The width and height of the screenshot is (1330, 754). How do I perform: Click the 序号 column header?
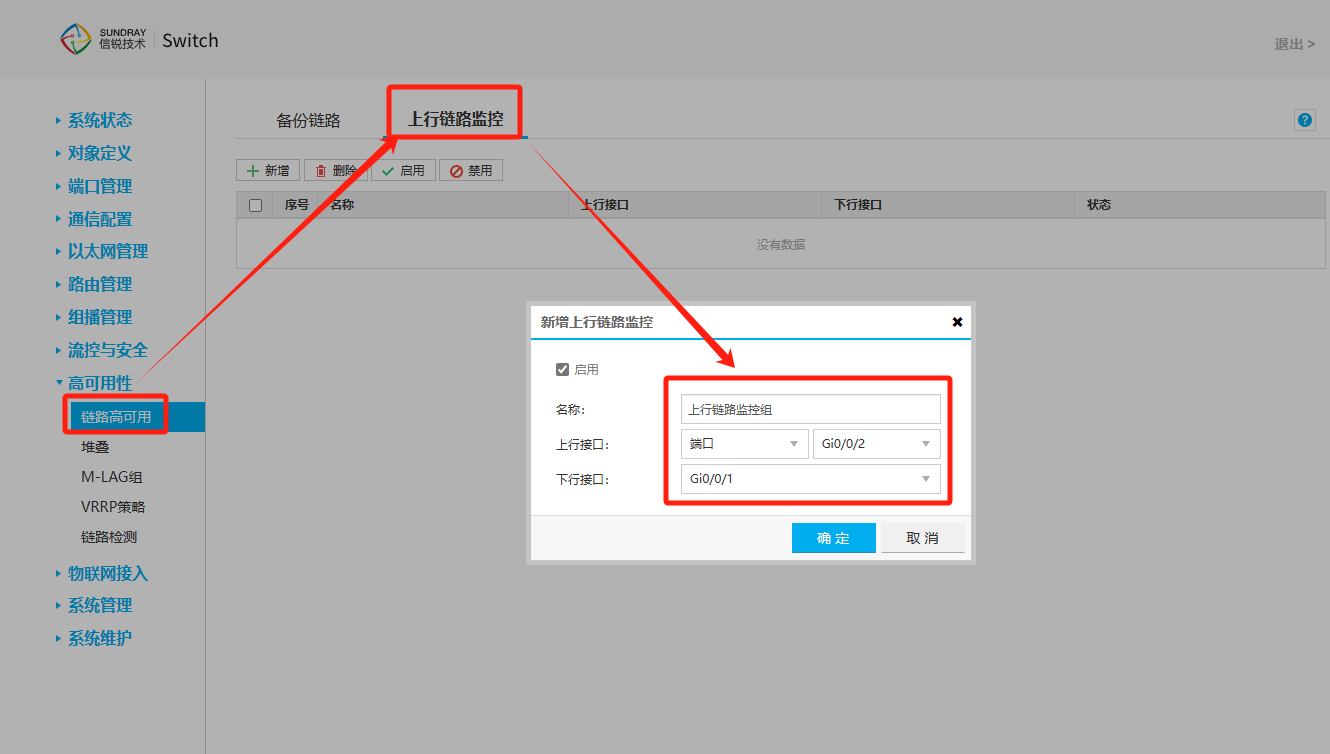click(x=296, y=205)
